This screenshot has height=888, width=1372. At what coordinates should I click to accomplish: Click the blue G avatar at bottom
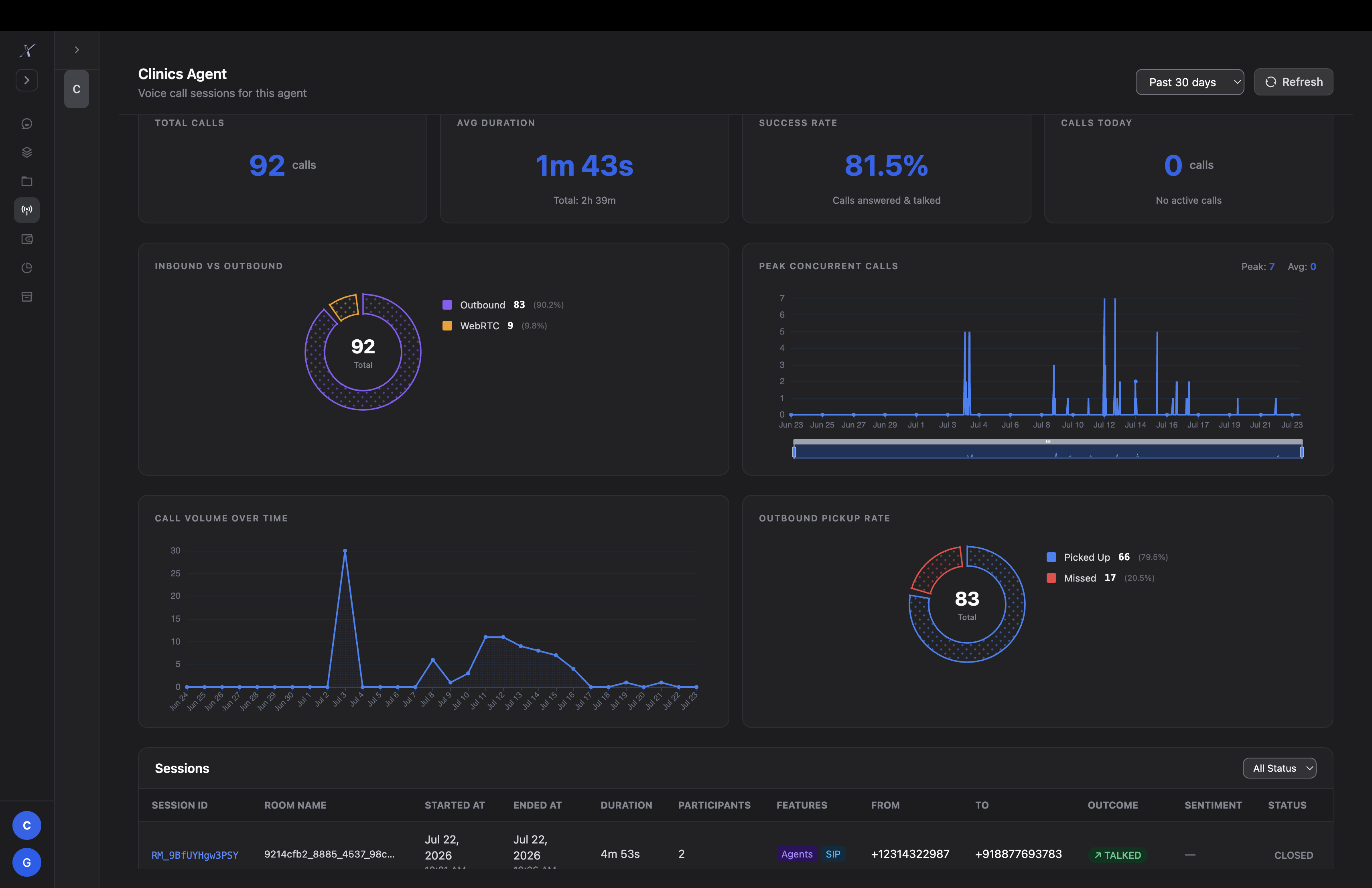[x=26, y=863]
